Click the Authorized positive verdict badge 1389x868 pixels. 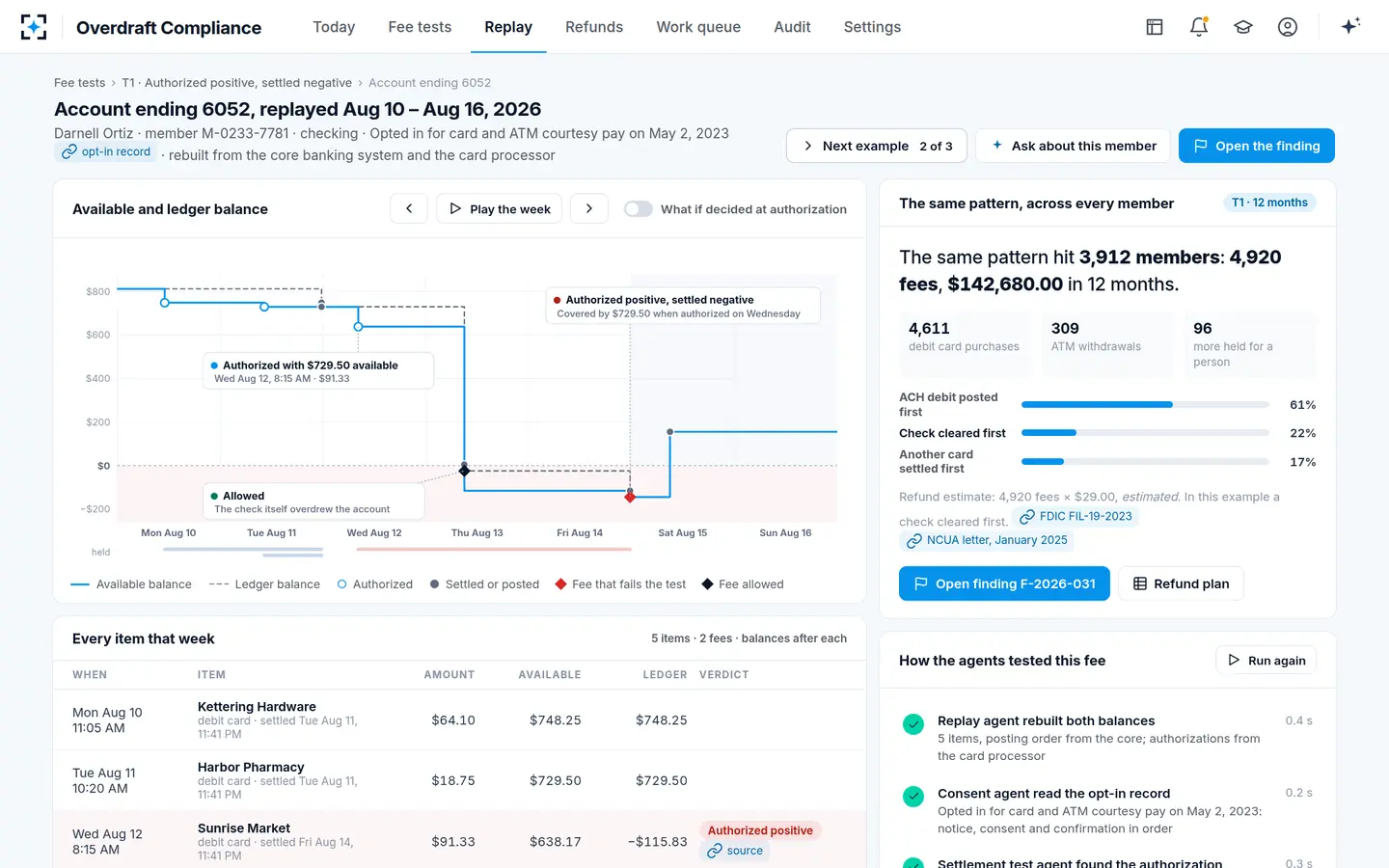tap(760, 830)
